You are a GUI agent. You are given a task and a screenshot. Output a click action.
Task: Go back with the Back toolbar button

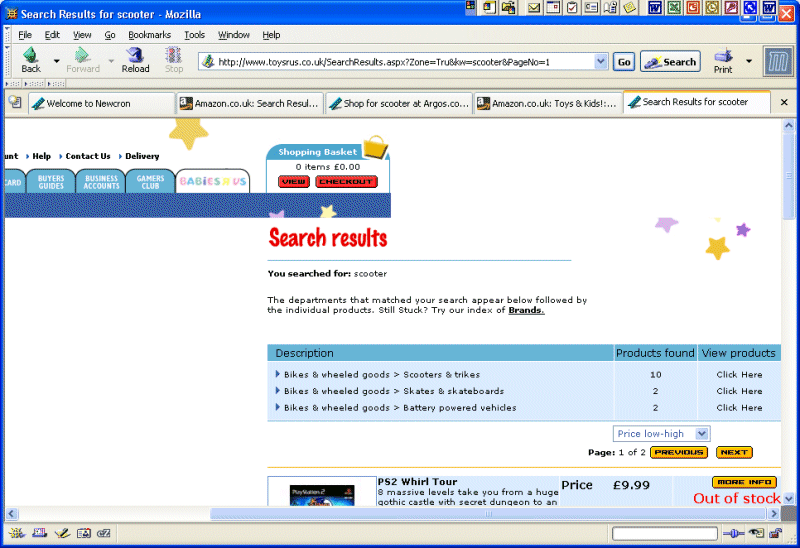click(x=31, y=60)
